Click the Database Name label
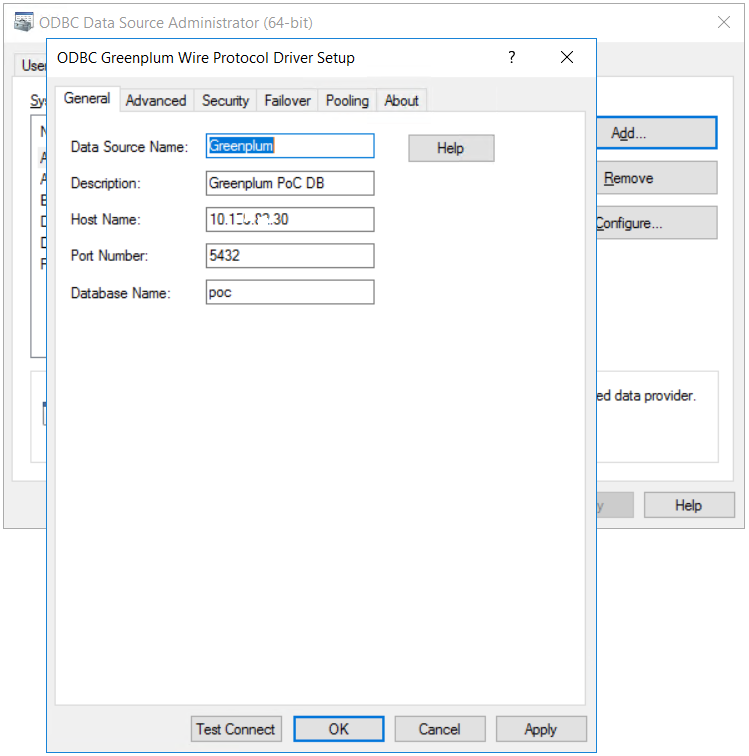The image size is (749, 756). pos(121,293)
